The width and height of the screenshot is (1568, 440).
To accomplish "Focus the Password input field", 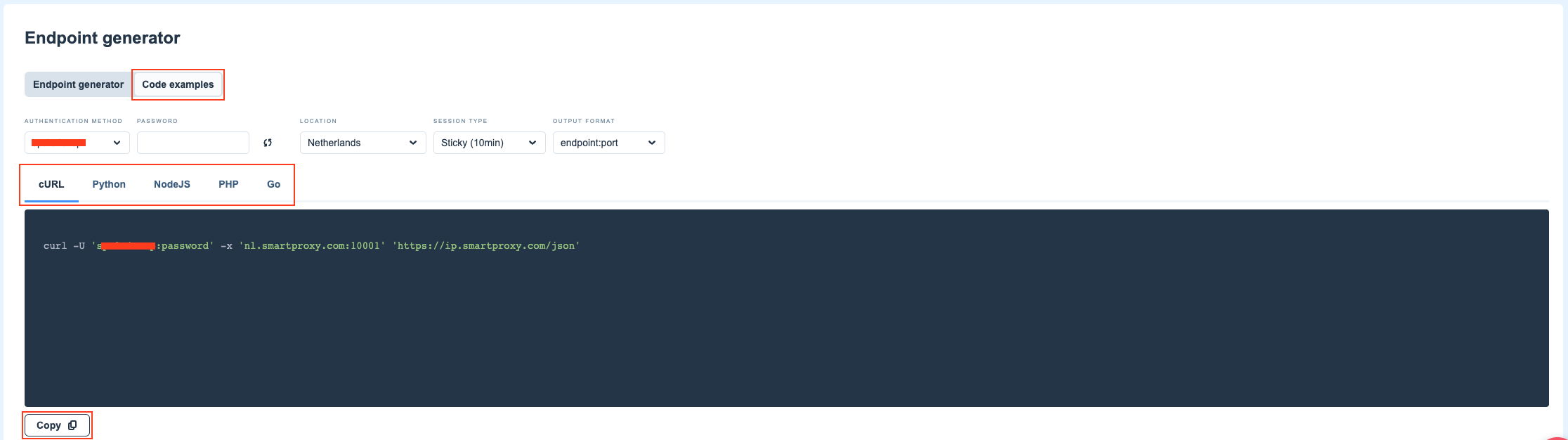I will pos(193,143).
